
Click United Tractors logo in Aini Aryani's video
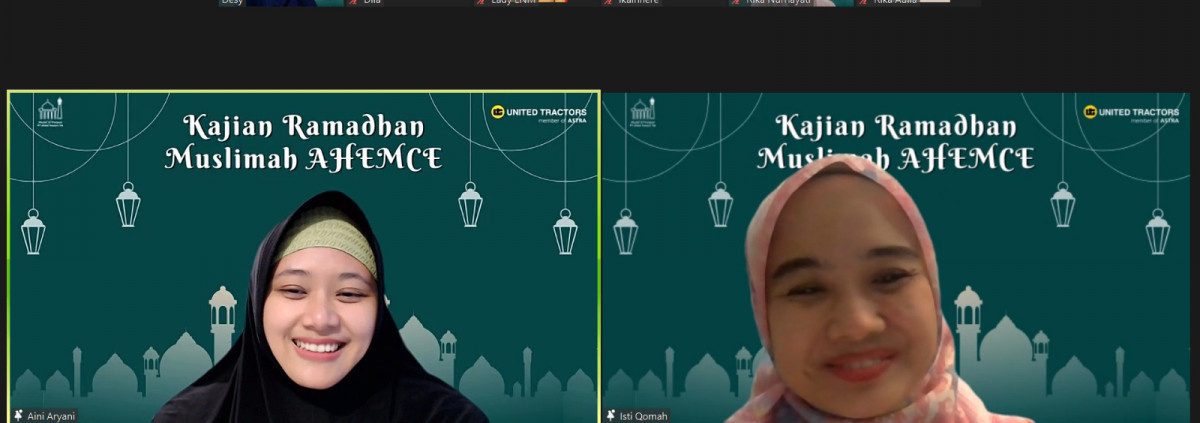point(540,113)
